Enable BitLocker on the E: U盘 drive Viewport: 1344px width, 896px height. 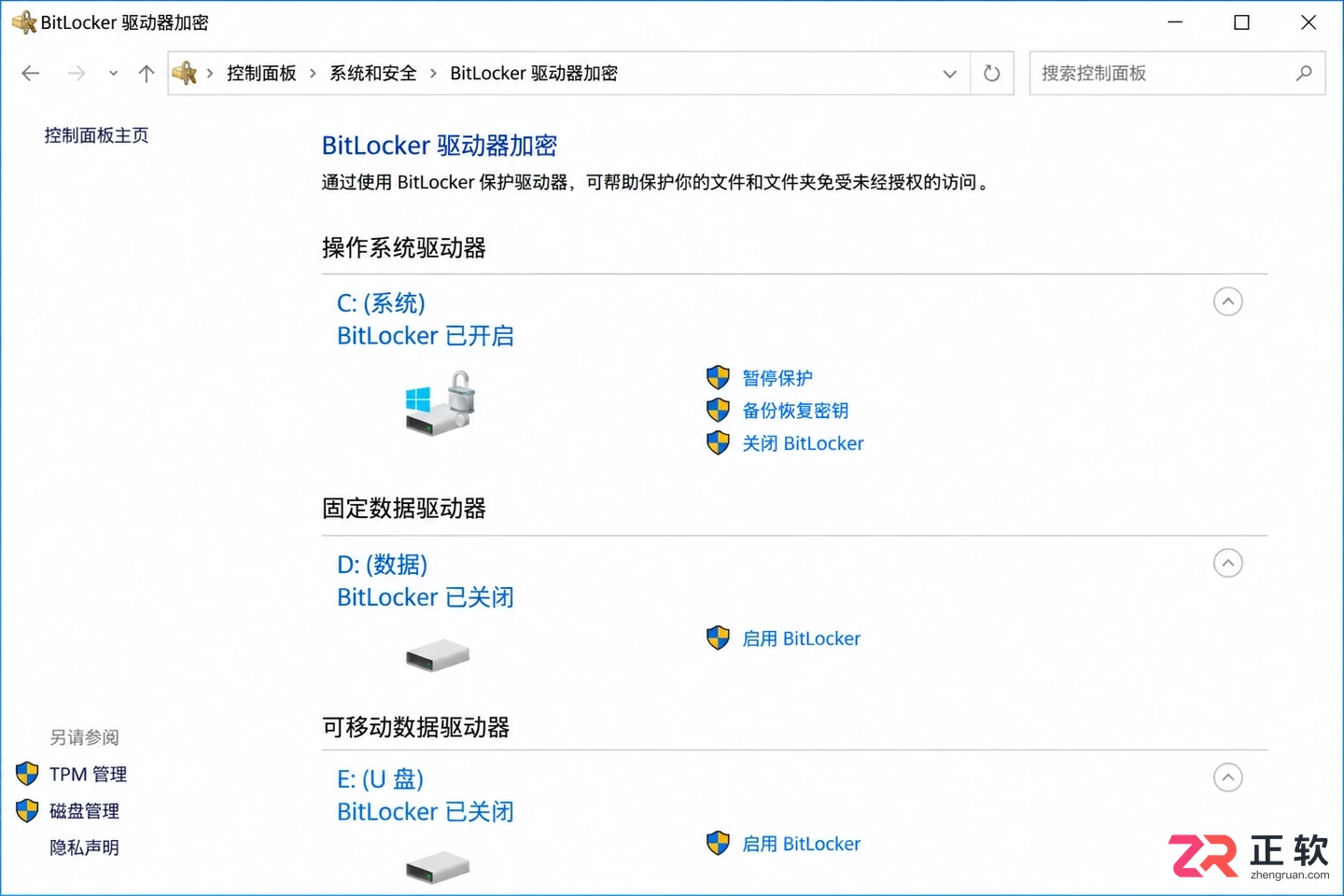pyautogui.click(x=801, y=844)
